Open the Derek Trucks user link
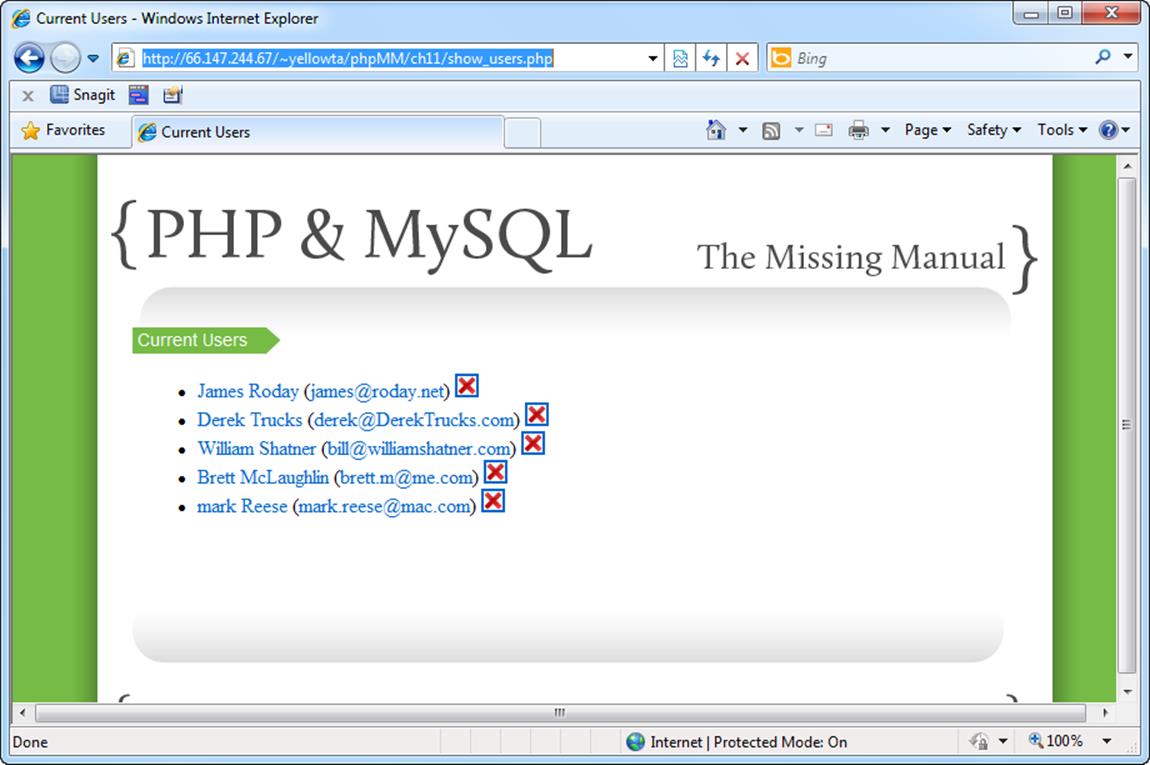Image resolution: width=1150 pixels, height=765 pixels. (x=249, y=420)
